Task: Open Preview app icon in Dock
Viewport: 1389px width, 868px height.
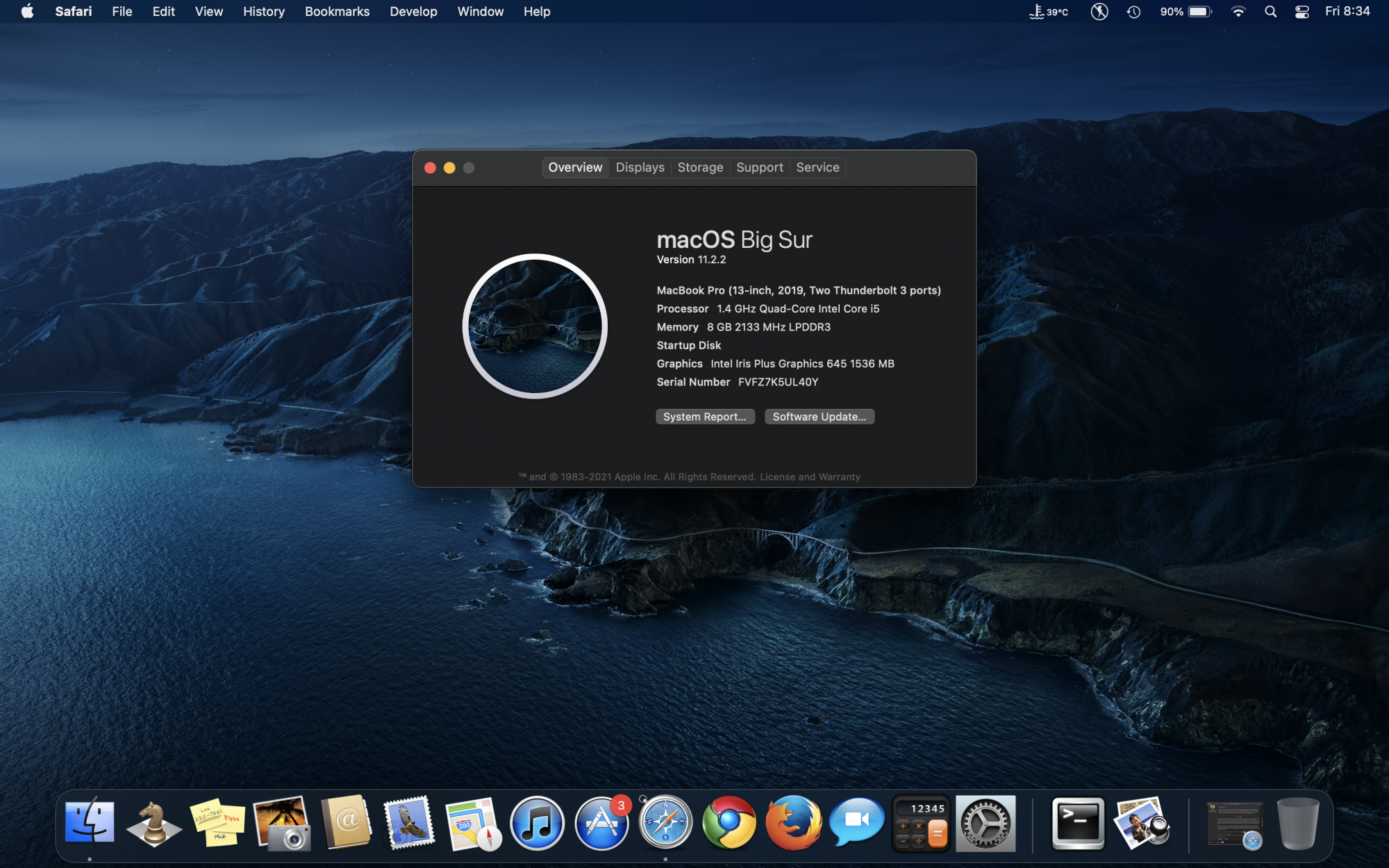Action: coord(1142,824)
